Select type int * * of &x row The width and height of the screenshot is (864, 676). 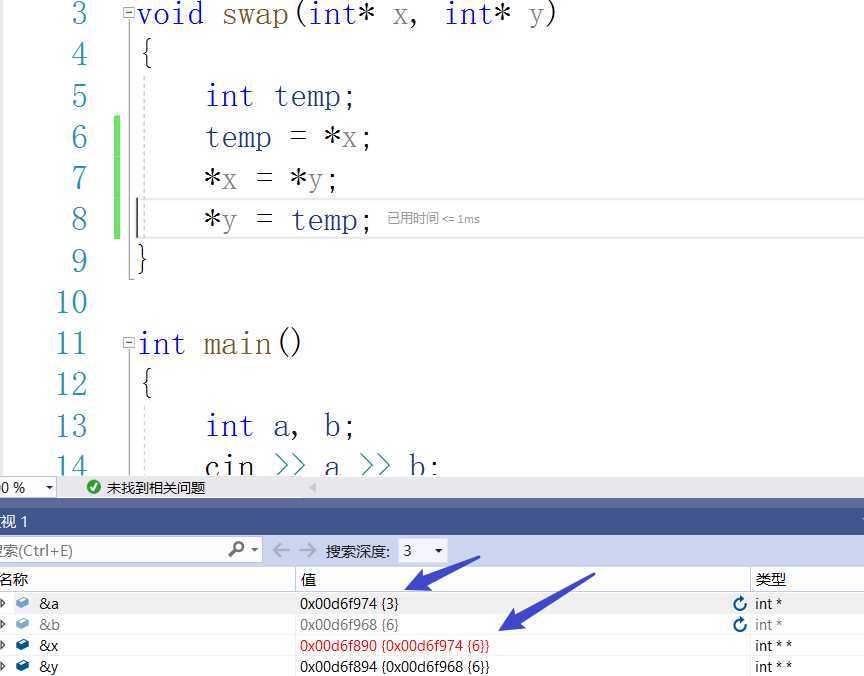pyautogui.click(x=773, y=646)
